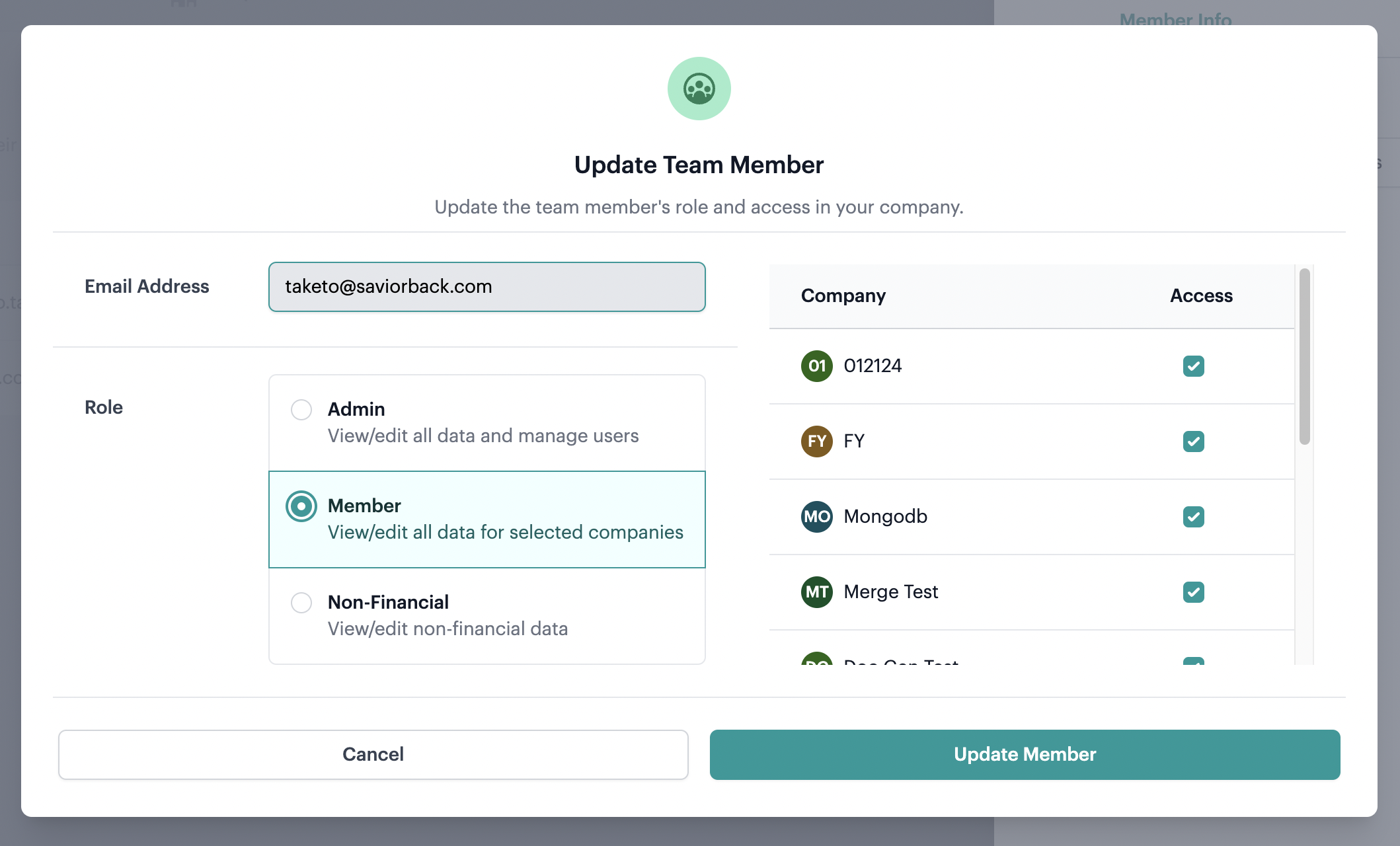Viewport: 1400px width, 846px height.
Task: Click the Update Member button
Action: (x=1025, y=755)
